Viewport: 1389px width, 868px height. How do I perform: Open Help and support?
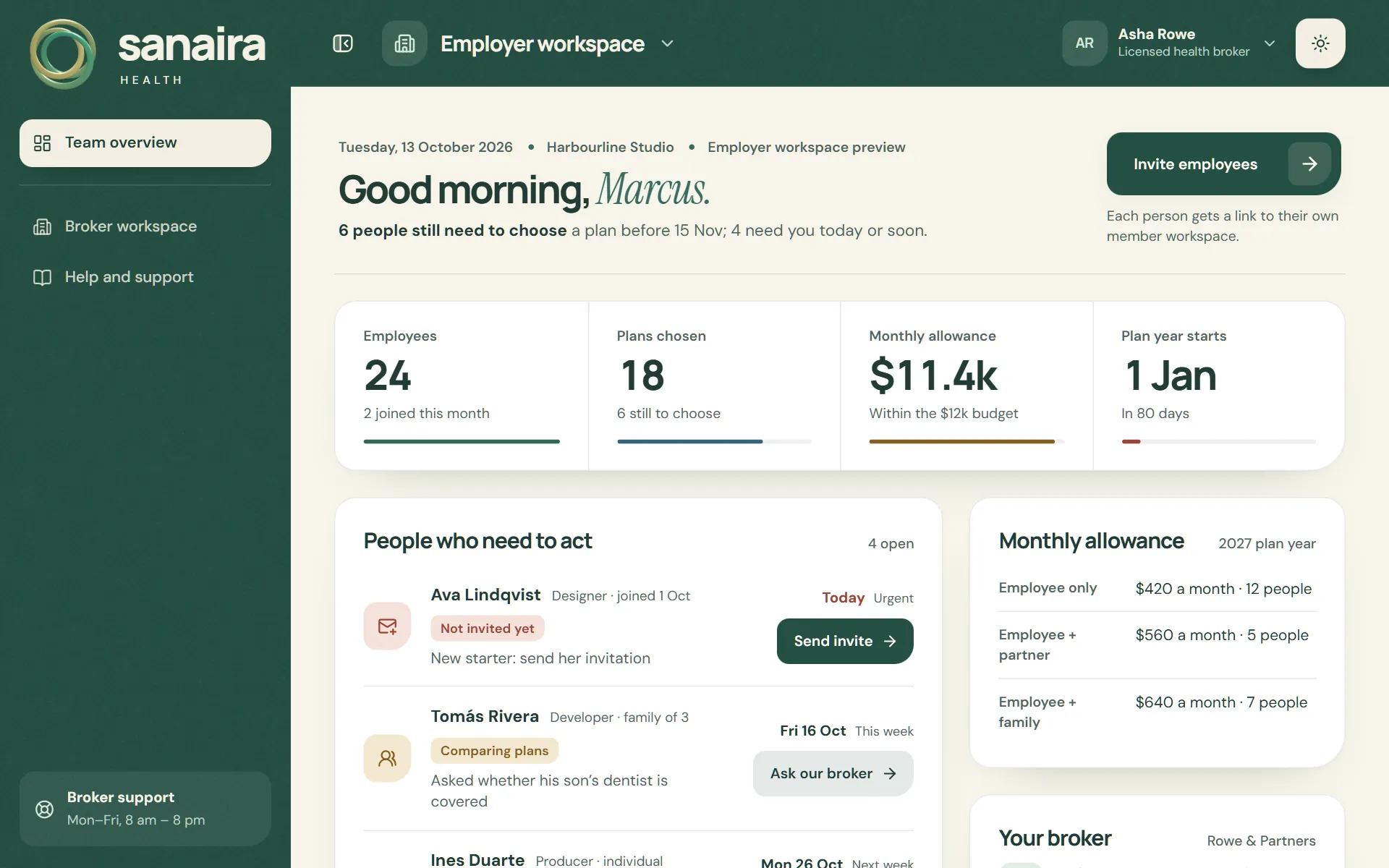click(x=145, y=277)
